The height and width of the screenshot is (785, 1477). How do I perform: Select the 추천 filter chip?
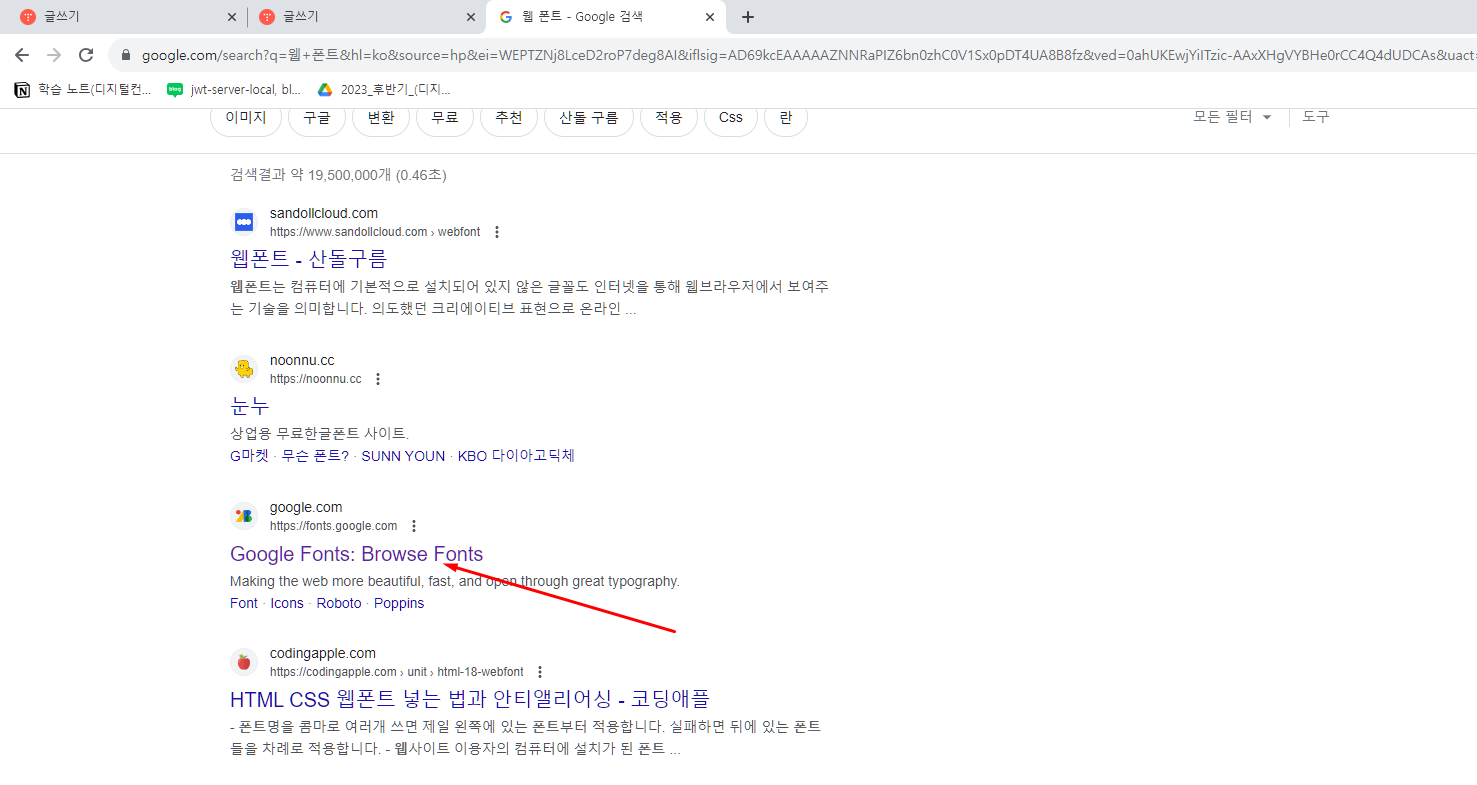tap(509, 118)
